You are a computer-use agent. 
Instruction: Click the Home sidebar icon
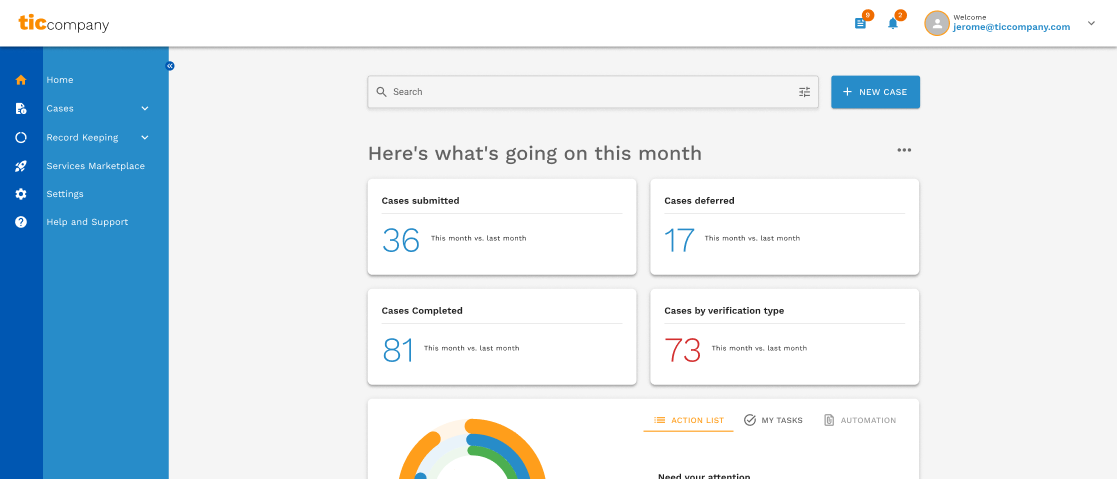[21, 80]
